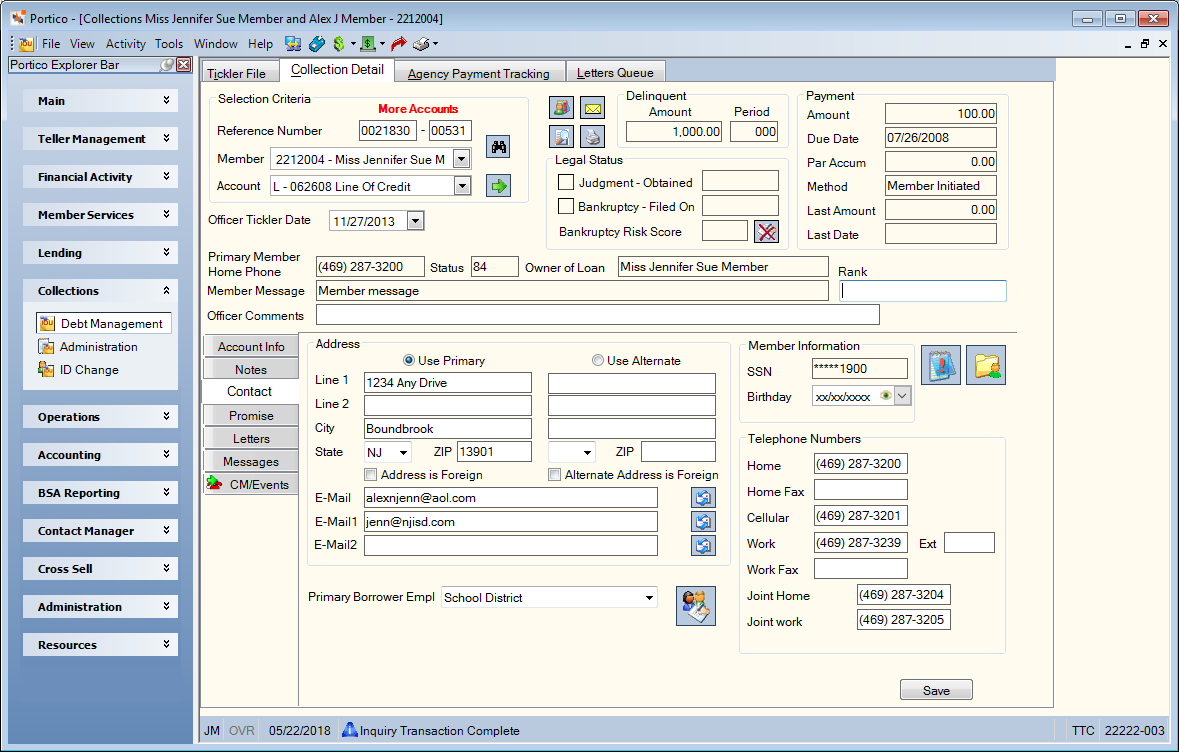Click red X beside Bankruptcy Risk Score
This screenshot has height=752, width=1179.
(766, 232)
